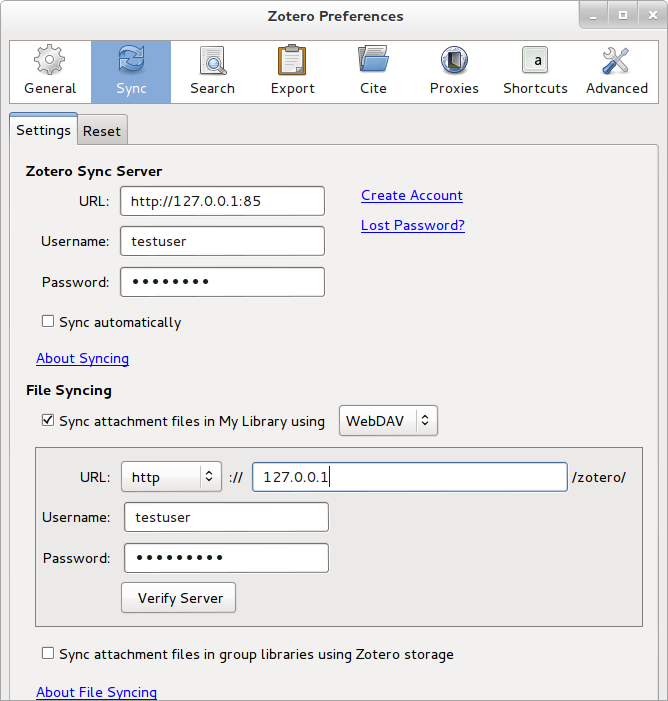Click the WebDAV URL address field
This screenshot has width=668, height=701.
pyautogui.click(x=410, y=477)
